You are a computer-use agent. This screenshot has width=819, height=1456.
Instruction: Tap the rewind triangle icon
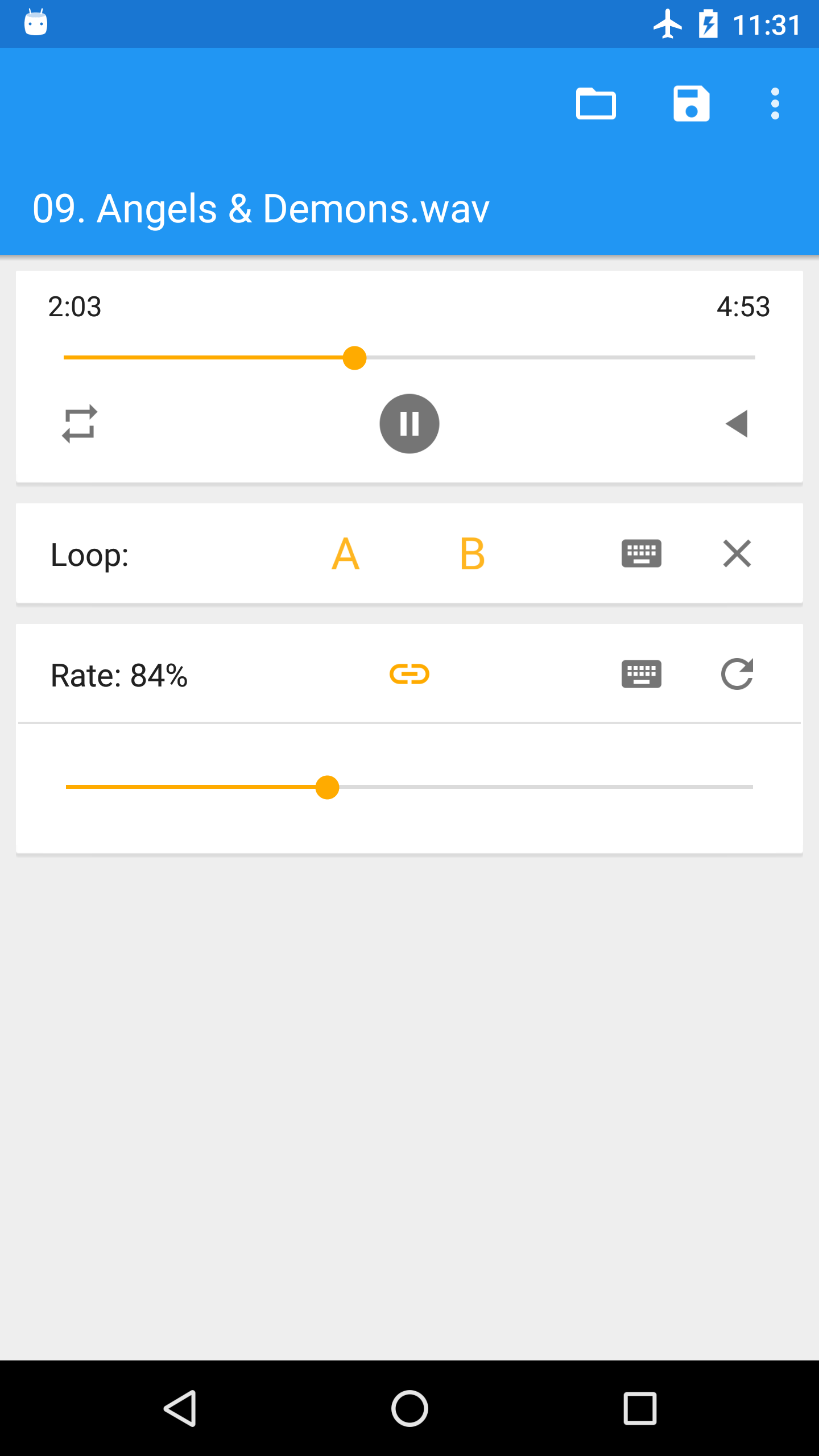click(x=737, y=424)
